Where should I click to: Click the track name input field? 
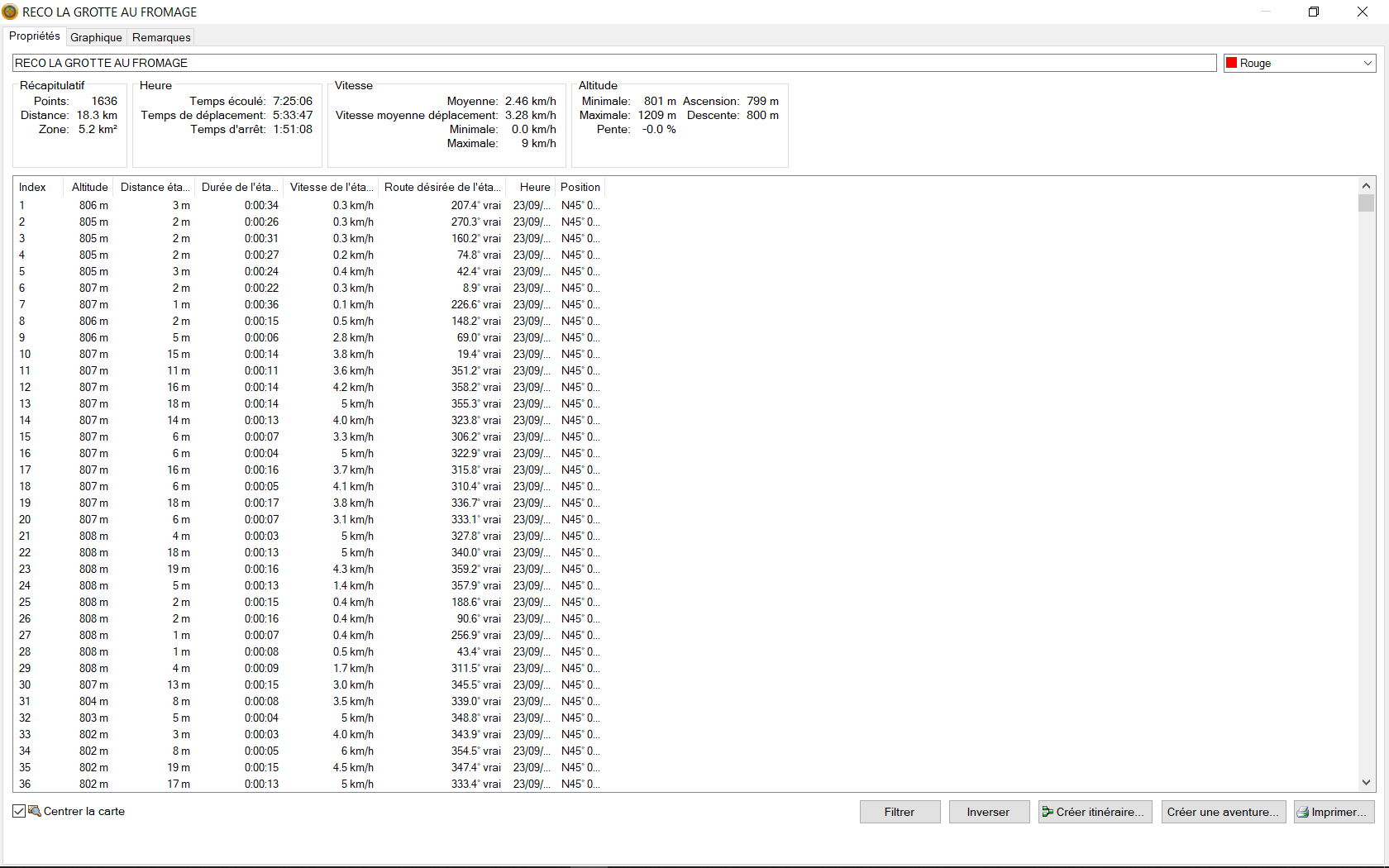point(614,63)
